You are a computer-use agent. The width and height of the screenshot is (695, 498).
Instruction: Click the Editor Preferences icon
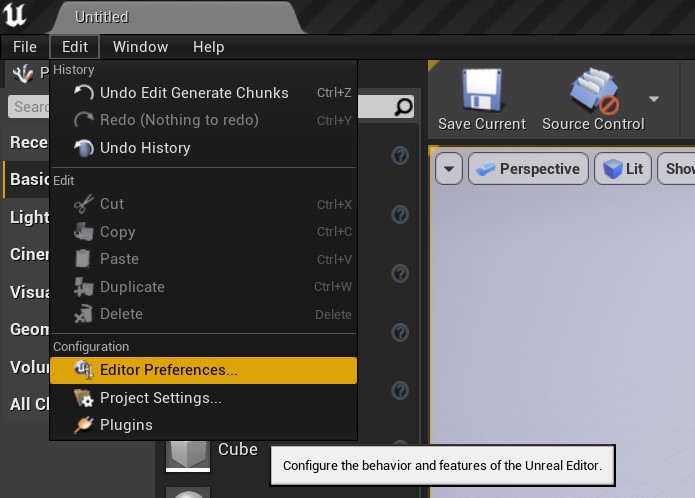[x=84, y=370]
